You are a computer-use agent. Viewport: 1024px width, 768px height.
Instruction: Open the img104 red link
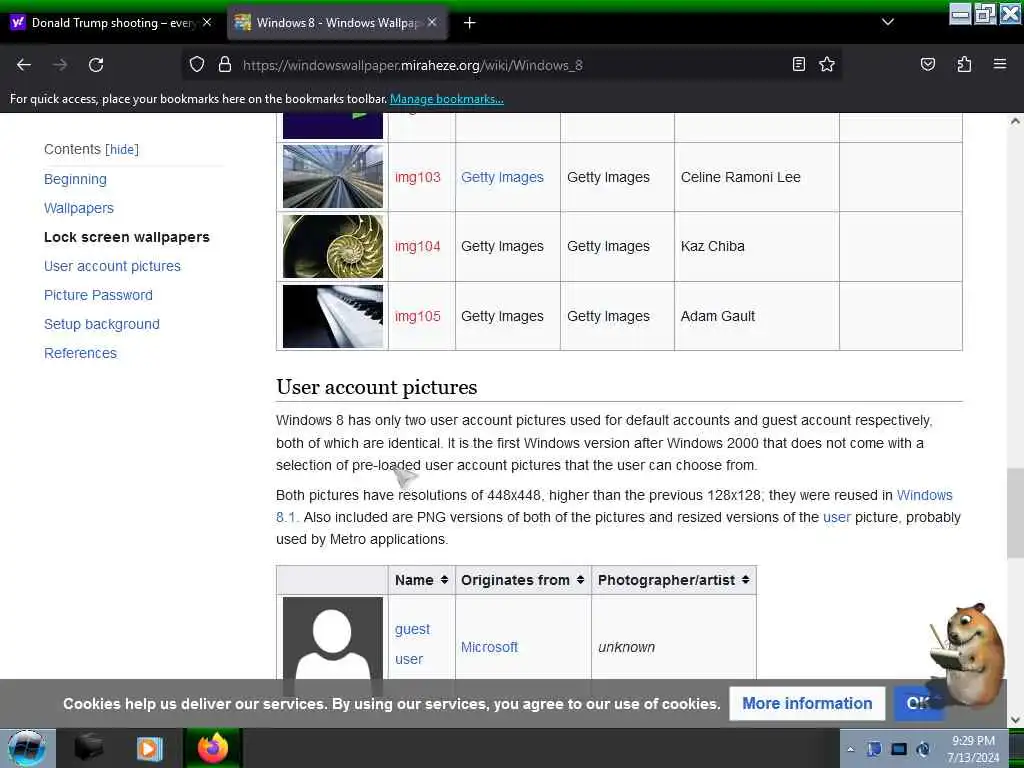(417, 247)
